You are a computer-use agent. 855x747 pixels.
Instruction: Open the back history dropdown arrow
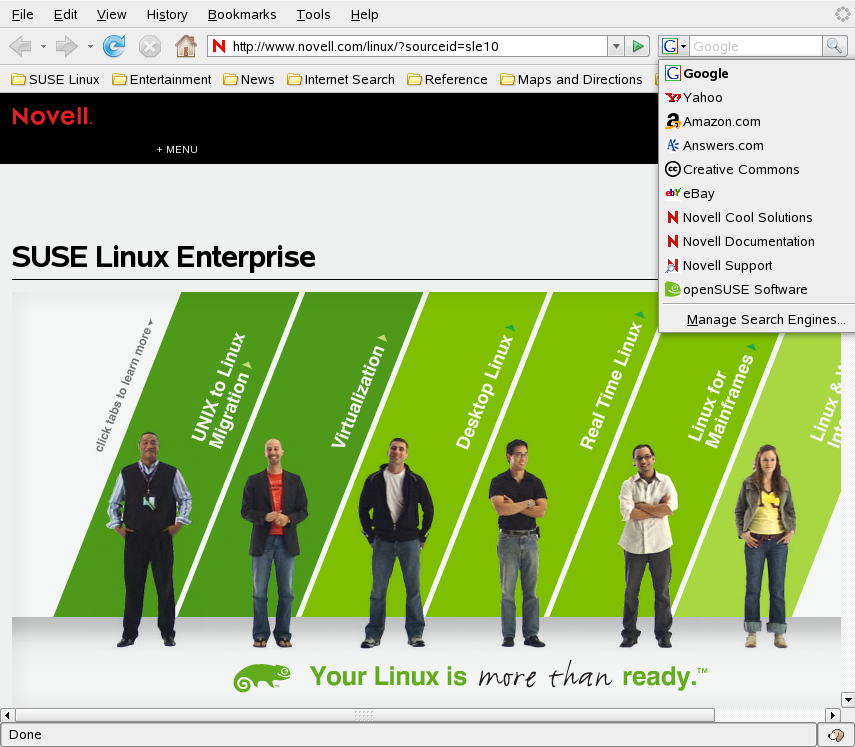[43, 47]
